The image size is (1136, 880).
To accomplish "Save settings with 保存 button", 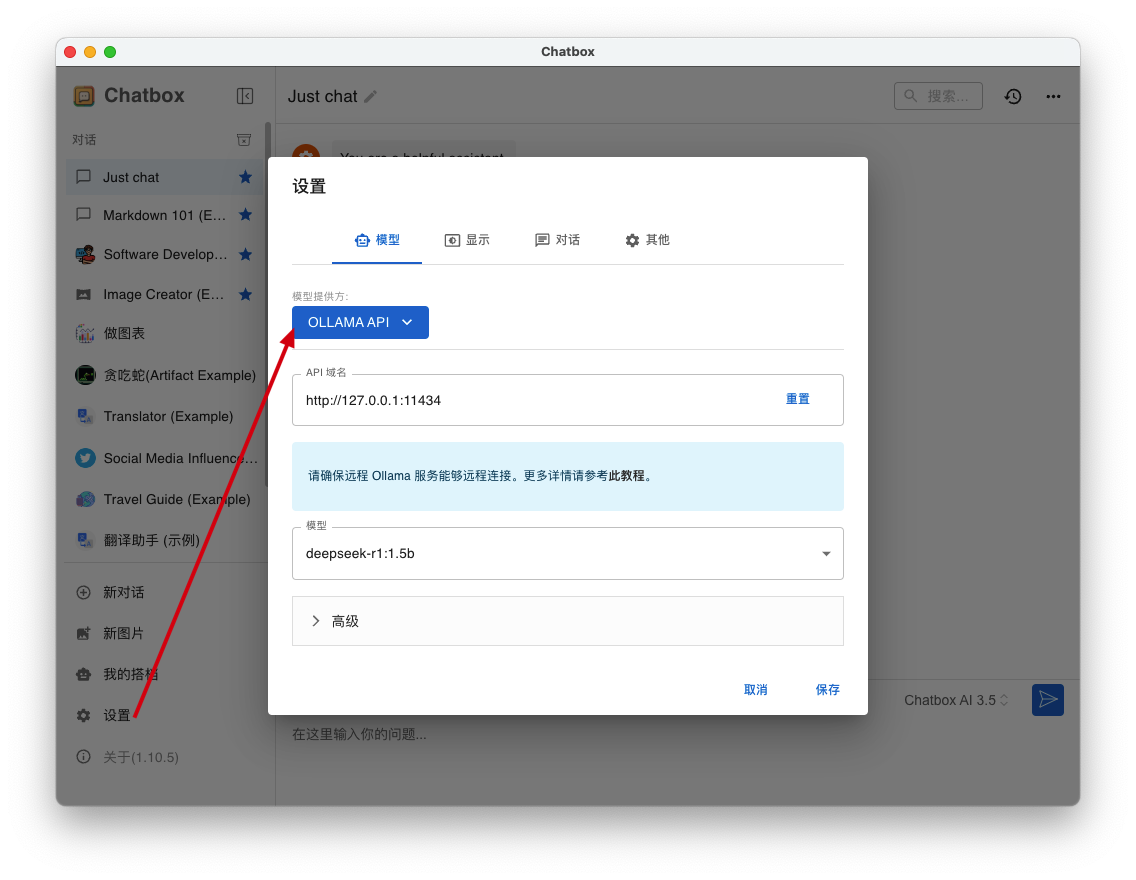I will (827, 690).
